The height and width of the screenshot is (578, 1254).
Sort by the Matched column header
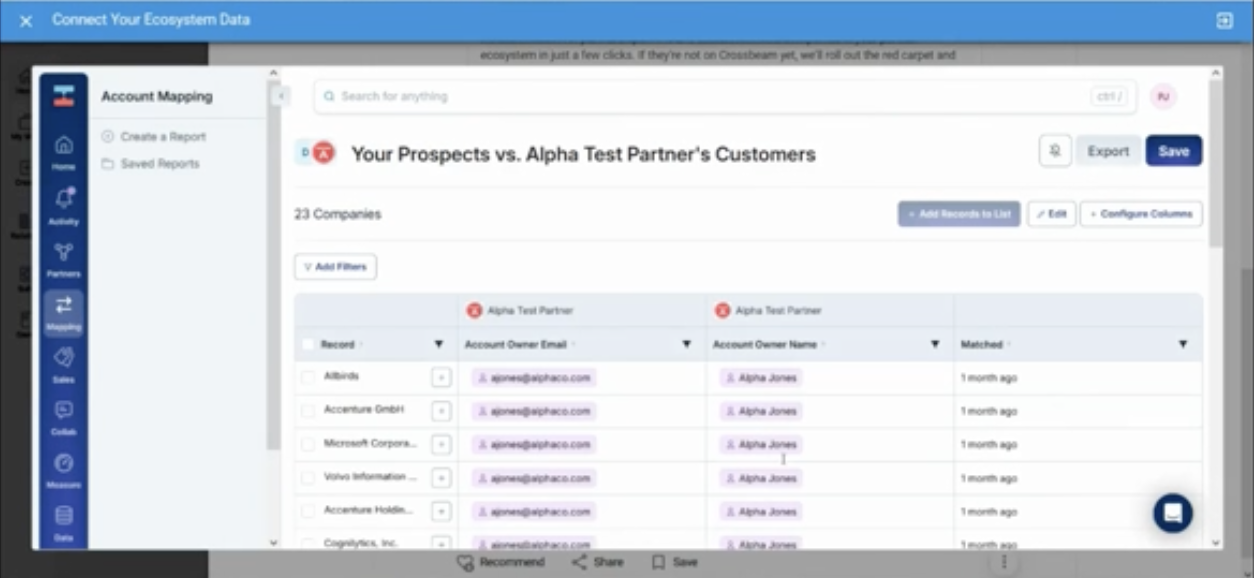tap(982, 344)
